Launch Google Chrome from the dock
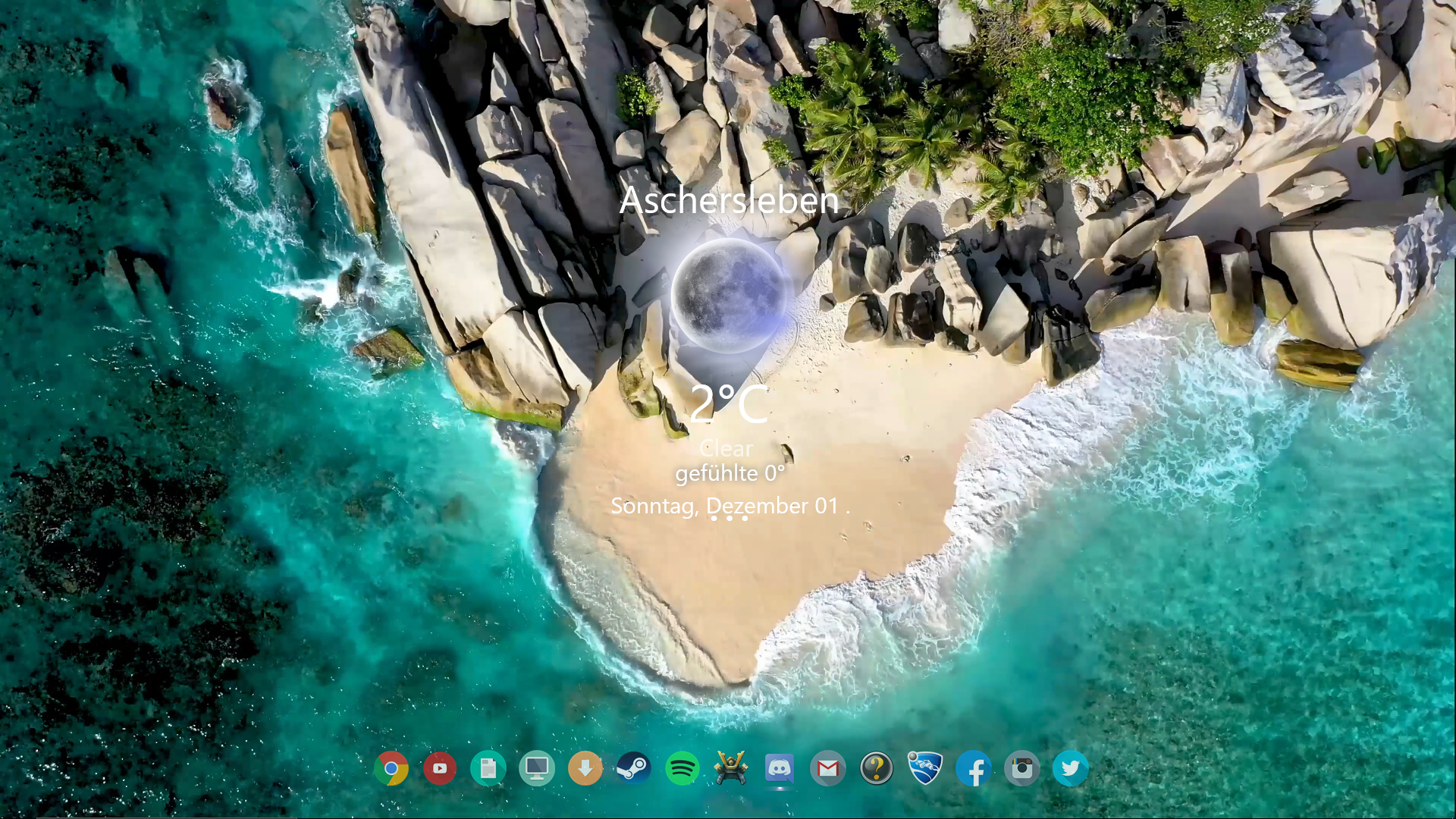This screenshot has width=1456, height=819. point(391,769)
